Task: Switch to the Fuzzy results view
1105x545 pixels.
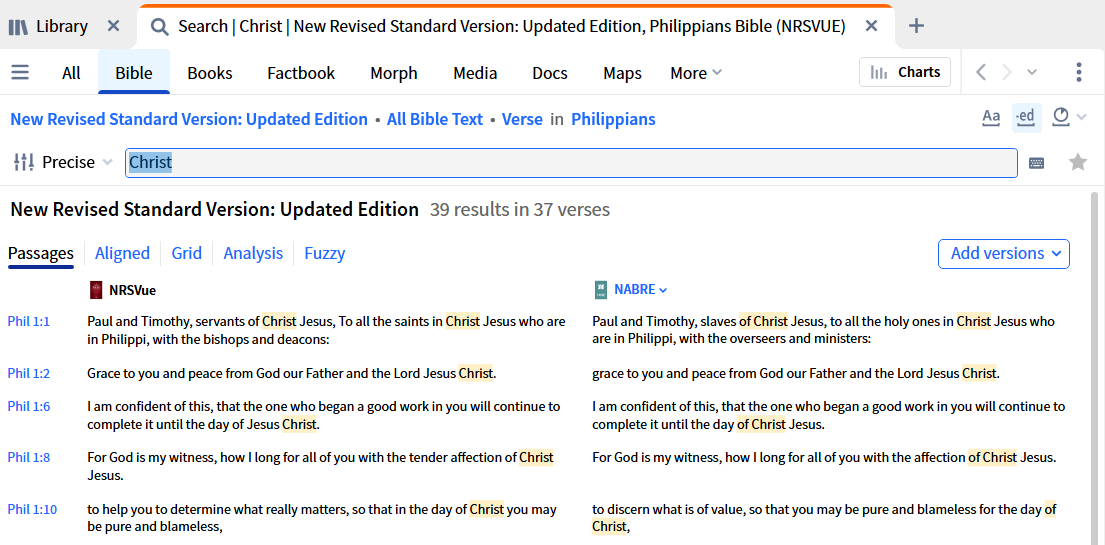Action: coord(325,253)
